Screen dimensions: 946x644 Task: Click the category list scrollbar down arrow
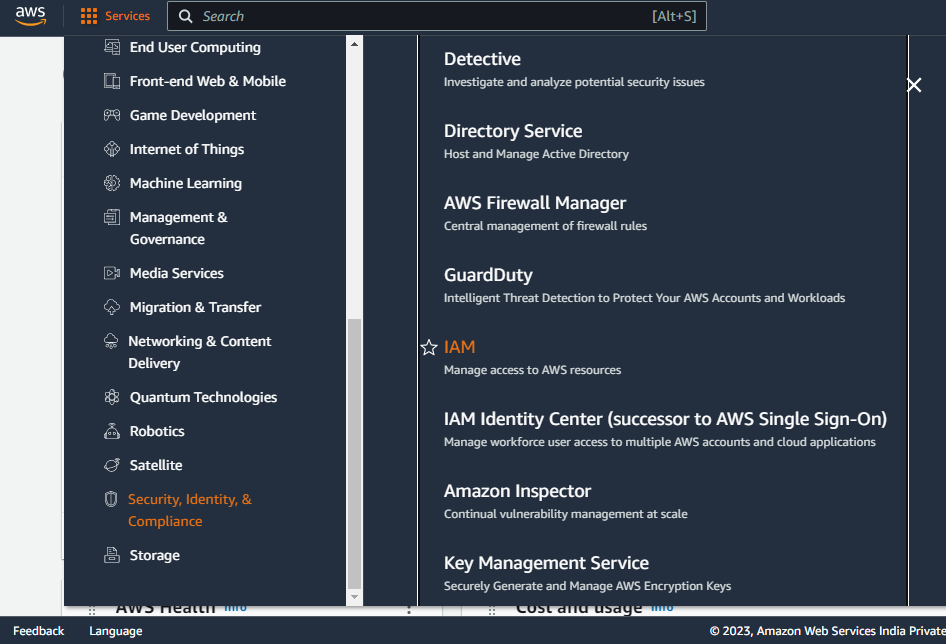tap(354, 597)
